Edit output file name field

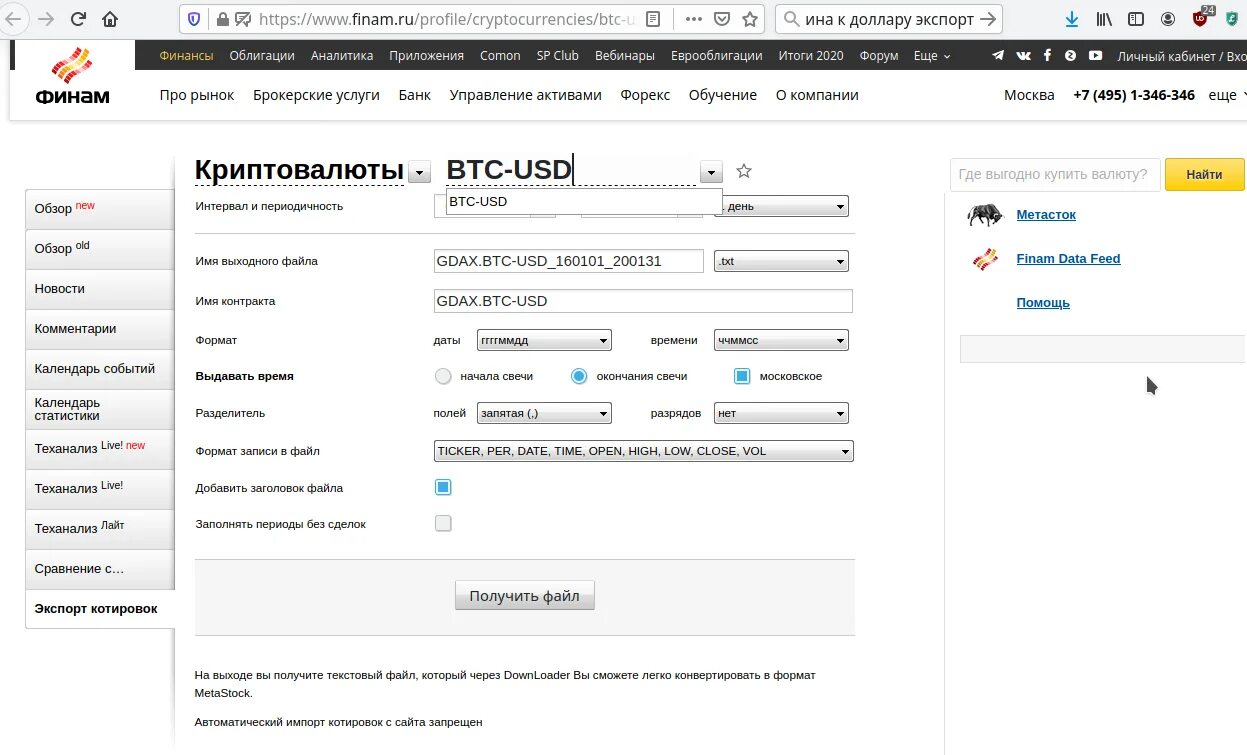coord(569,261)
